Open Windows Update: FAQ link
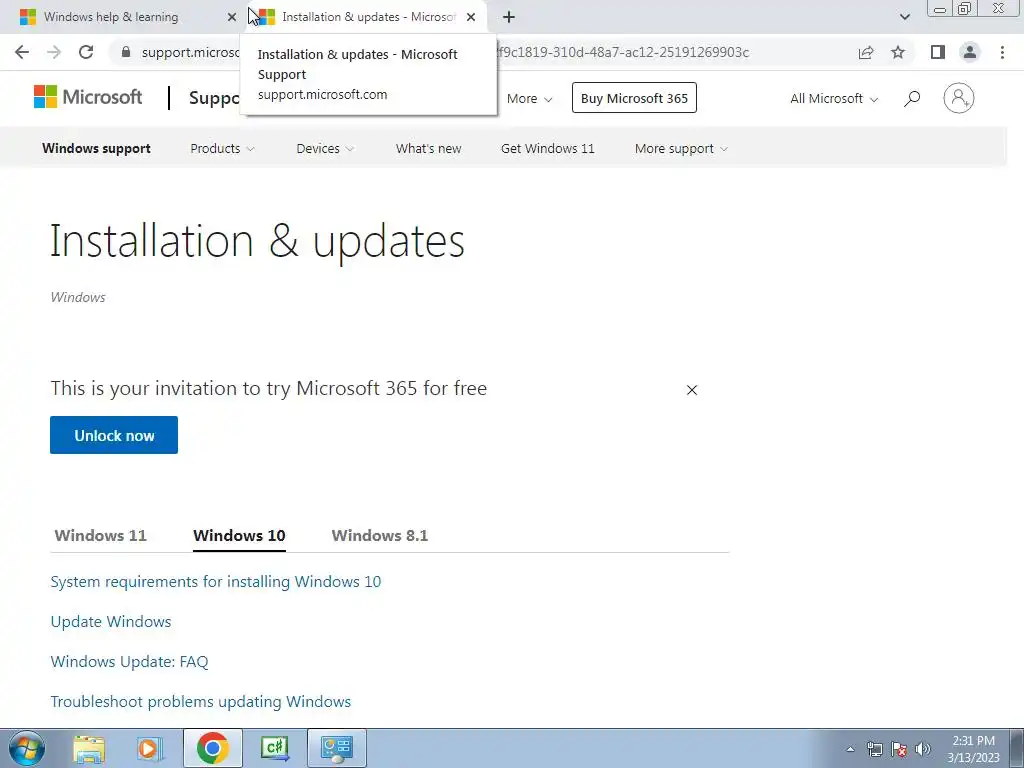 coord(129,662)
